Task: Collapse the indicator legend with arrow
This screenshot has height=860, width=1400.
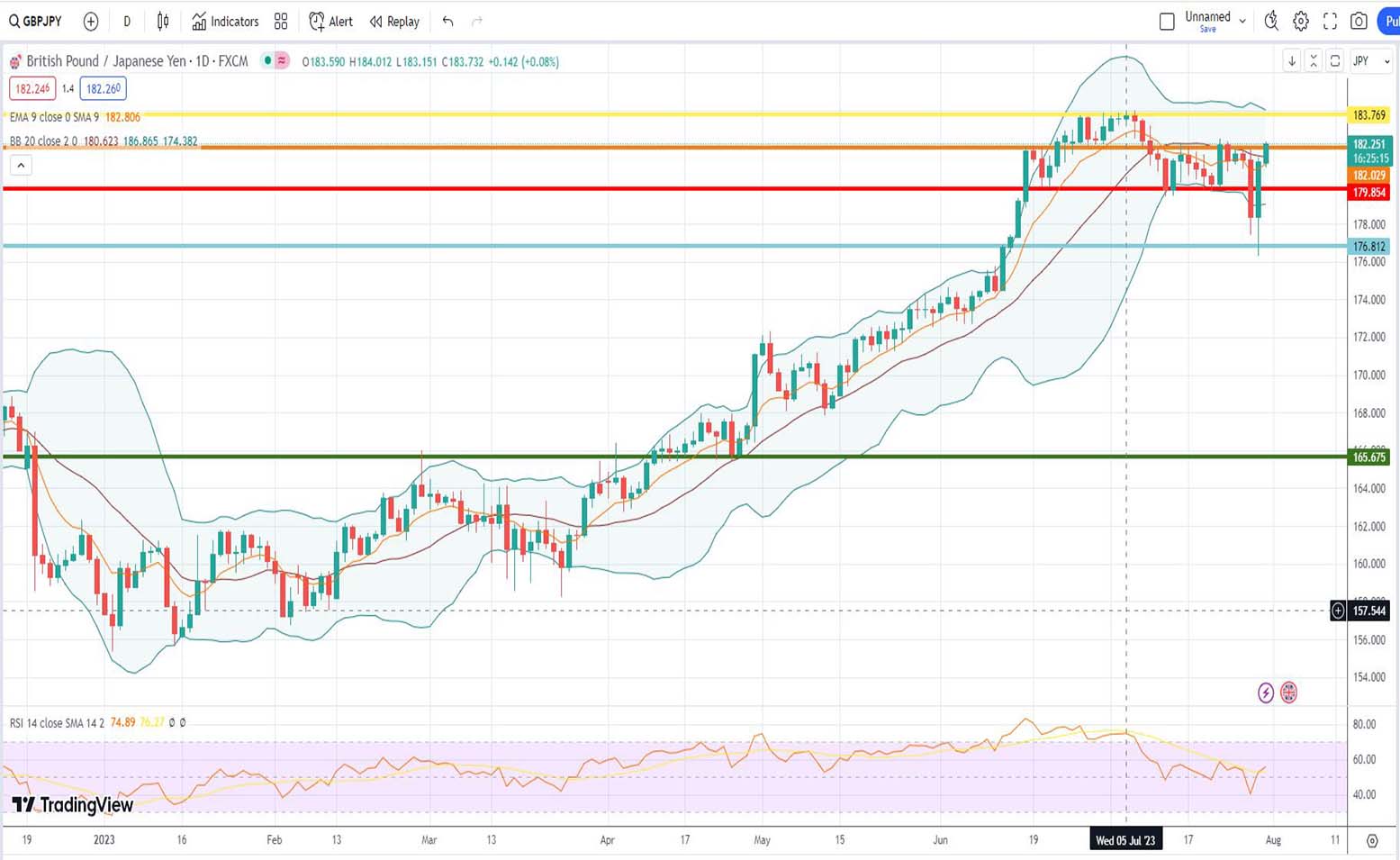Action: coord(21,165)
